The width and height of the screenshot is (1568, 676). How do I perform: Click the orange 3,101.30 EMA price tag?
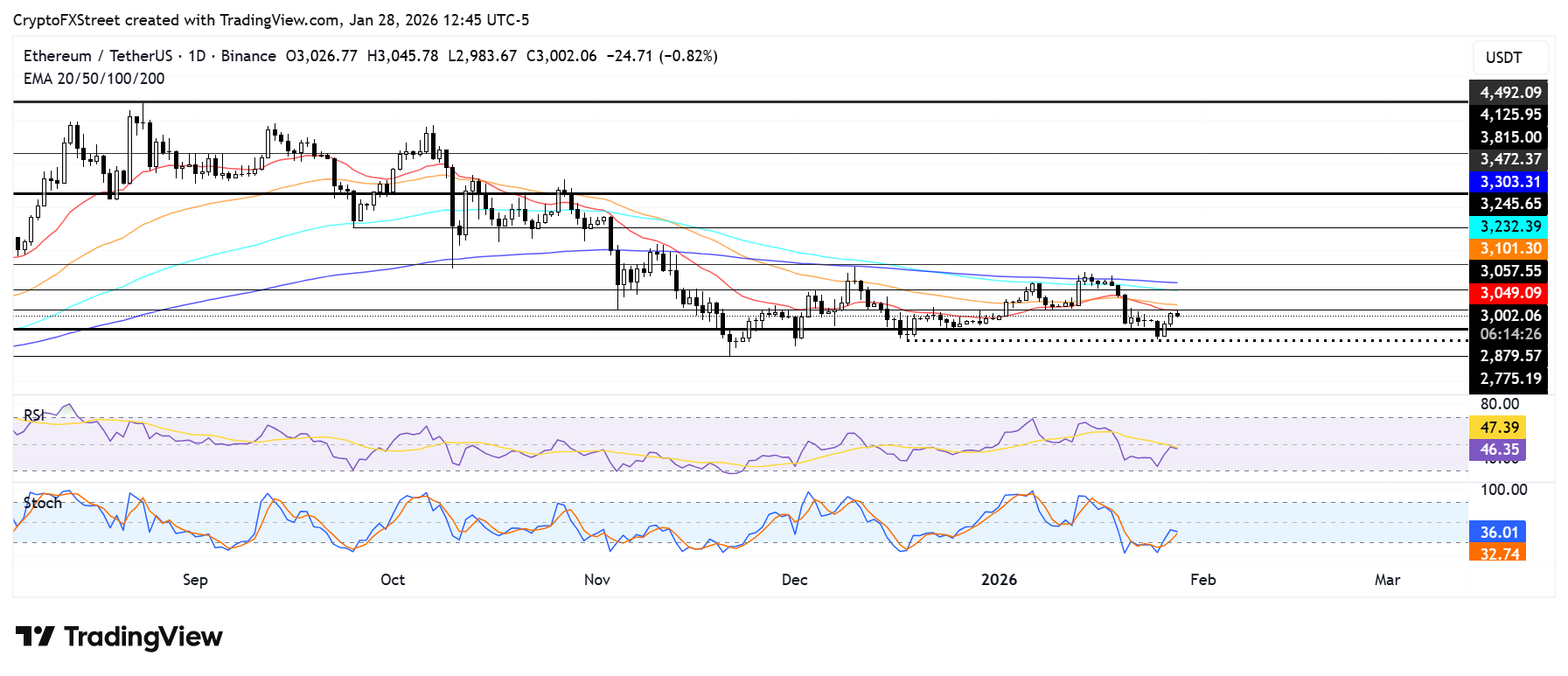click(x=1509, y=249)
